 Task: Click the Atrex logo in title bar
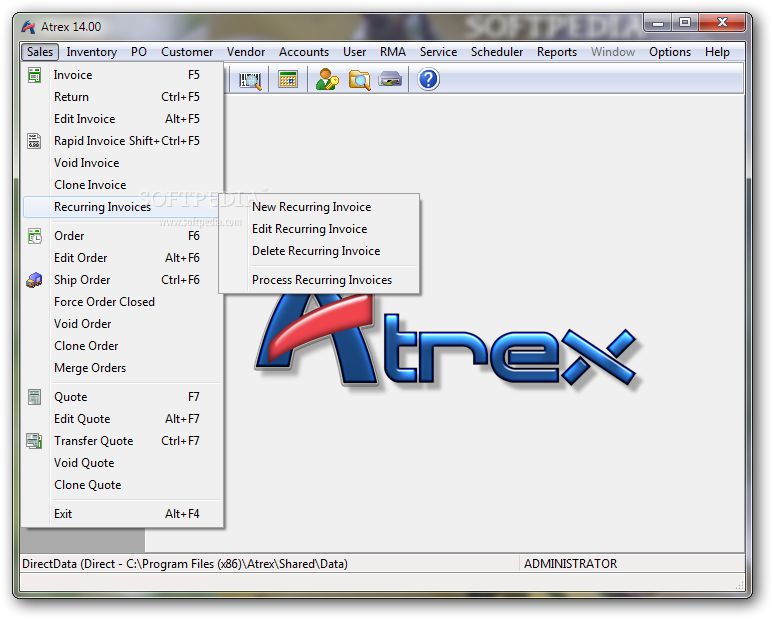29,27
